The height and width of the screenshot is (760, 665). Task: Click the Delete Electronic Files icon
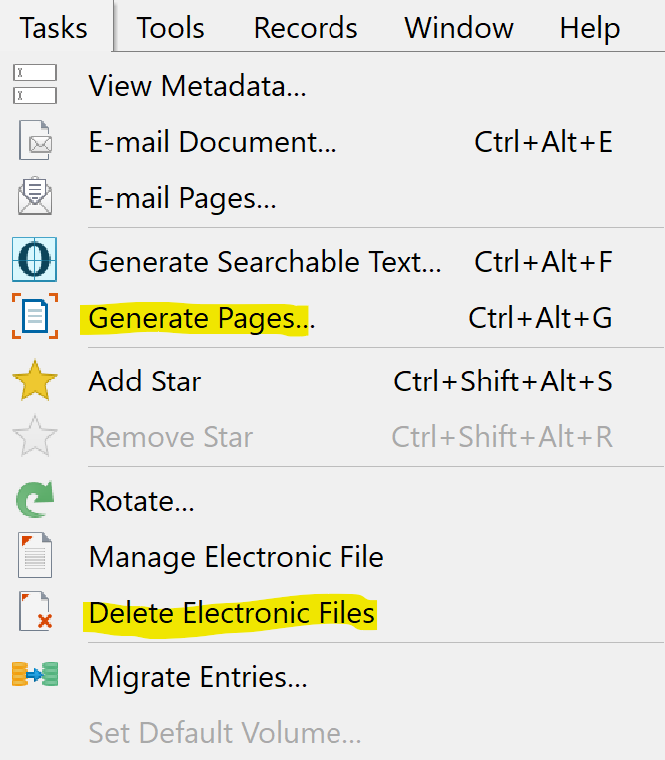tap(35, 611)
